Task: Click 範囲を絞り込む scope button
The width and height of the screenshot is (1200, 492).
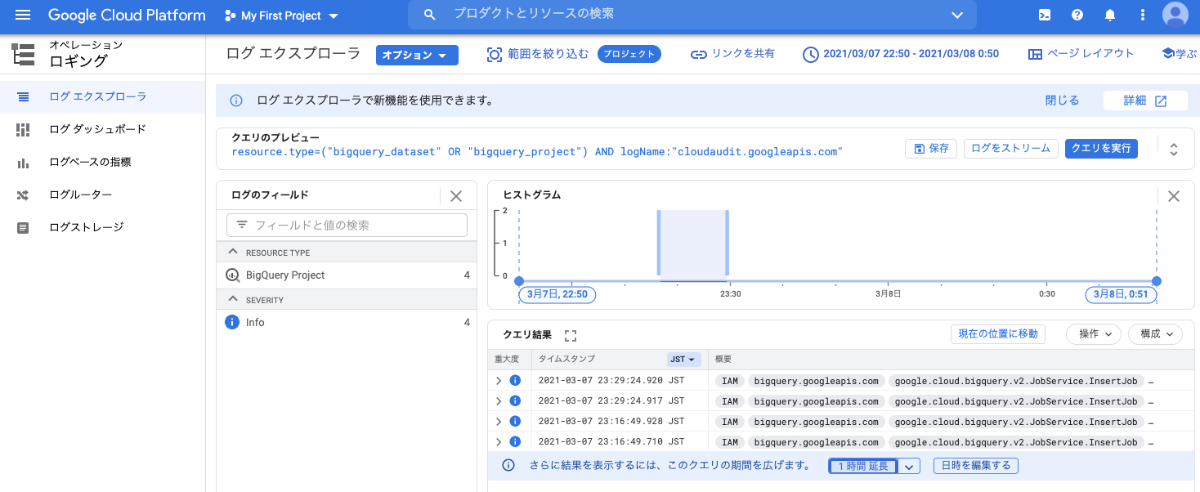Action: [x=538, y=54]
